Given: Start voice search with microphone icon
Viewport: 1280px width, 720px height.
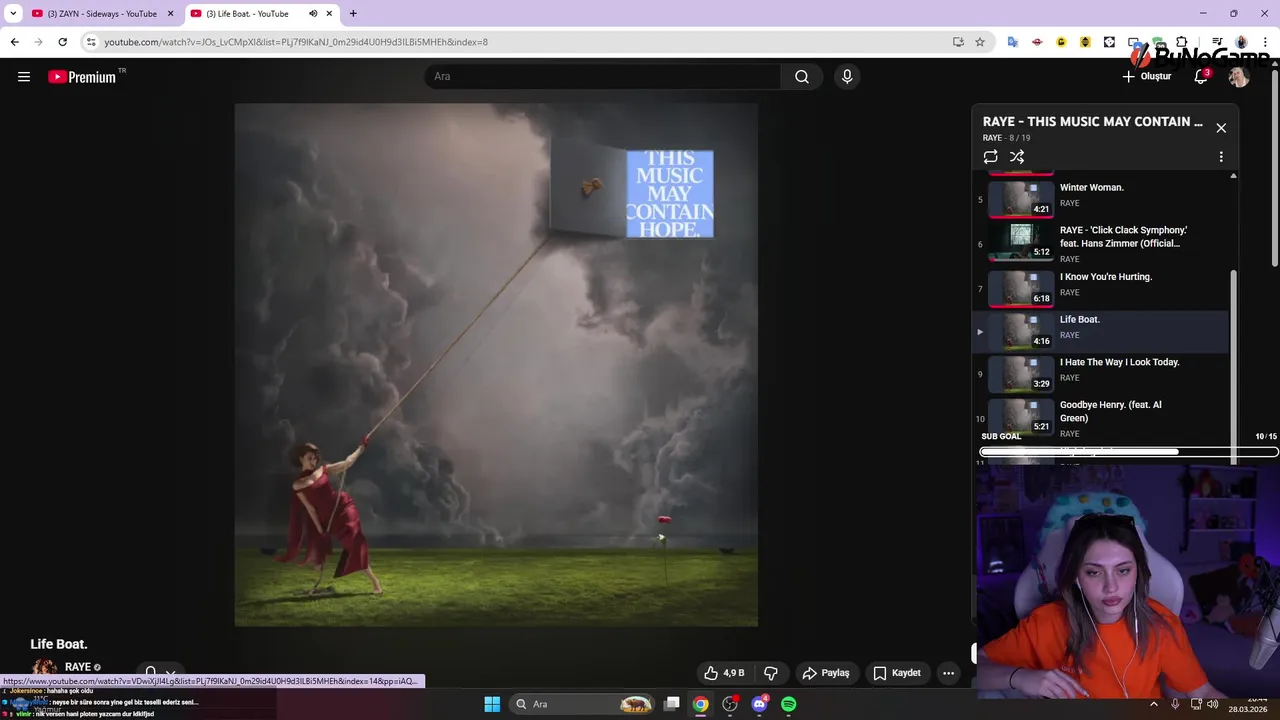Looking at the screenshot, I should click(847, 77).
